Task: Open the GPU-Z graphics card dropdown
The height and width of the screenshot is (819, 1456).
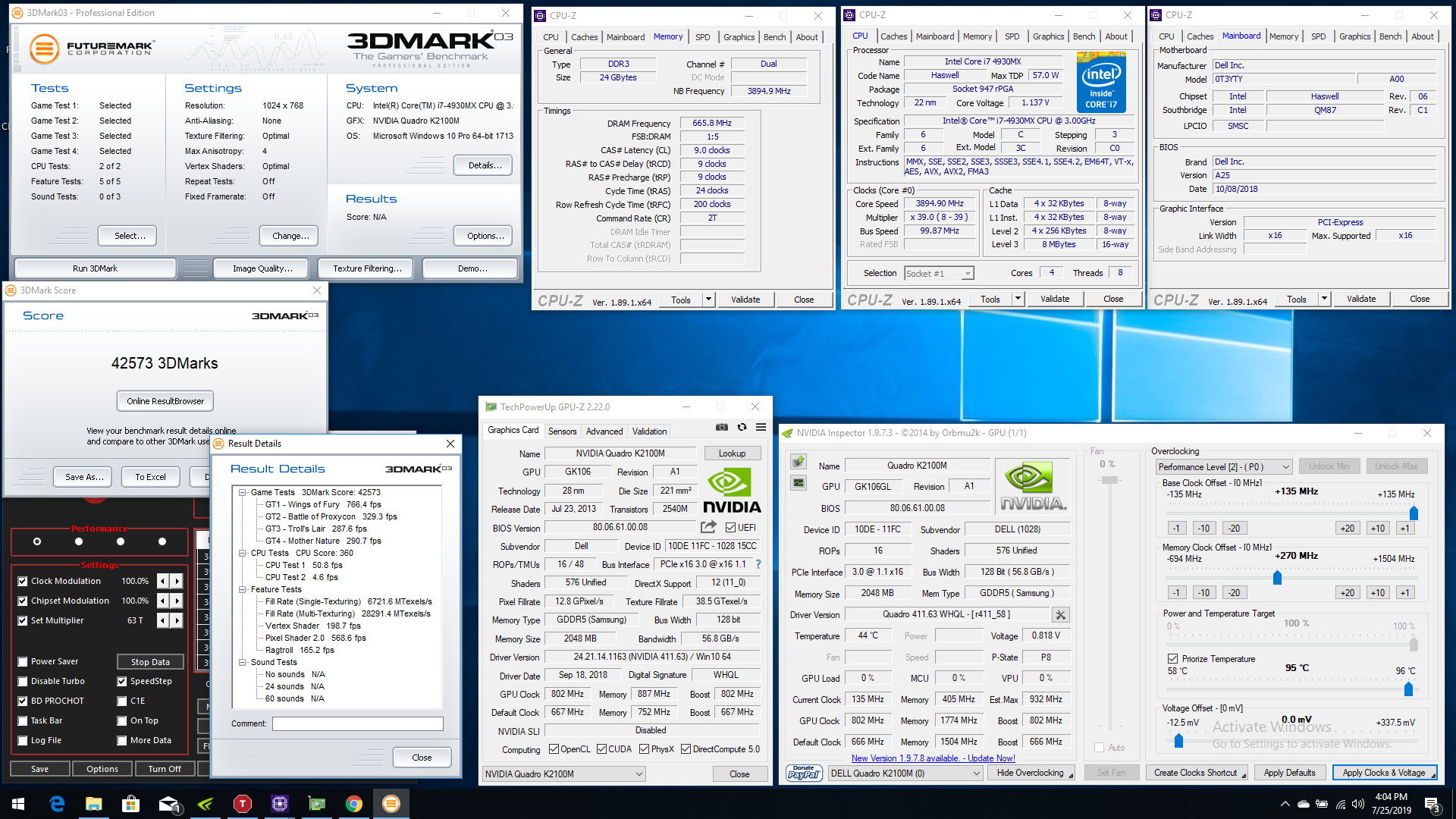Action: 563,773
